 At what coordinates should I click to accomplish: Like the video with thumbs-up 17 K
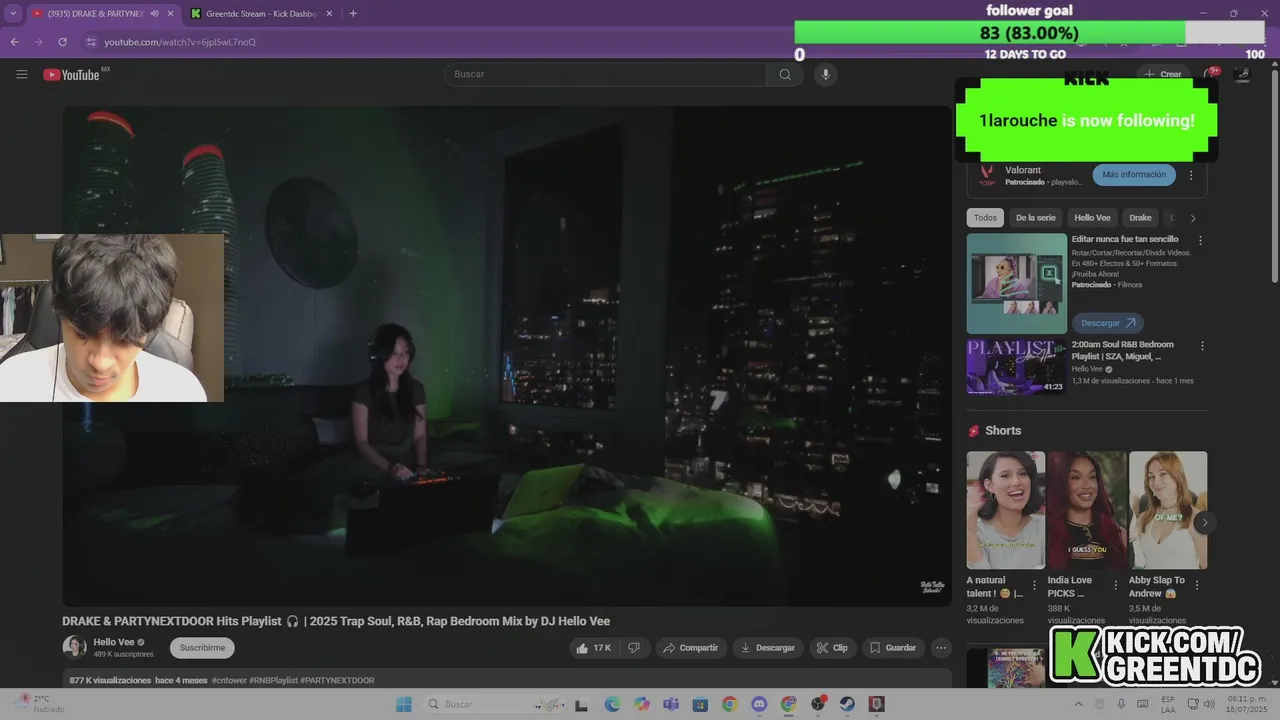click(x=592, y=648)
